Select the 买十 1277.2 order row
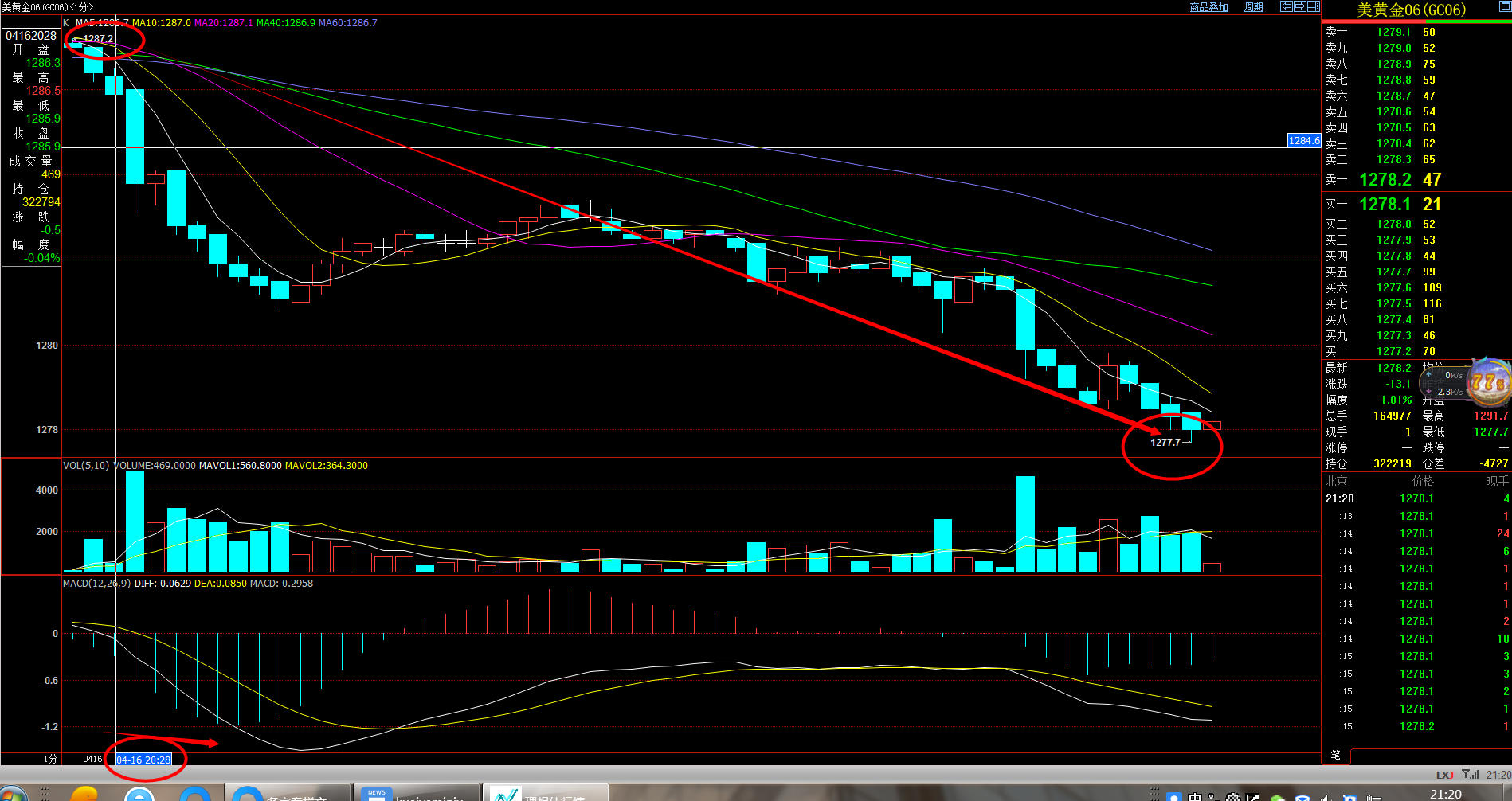The width and height of the screenshot is (1512, 801). [x=1416, y=352]
